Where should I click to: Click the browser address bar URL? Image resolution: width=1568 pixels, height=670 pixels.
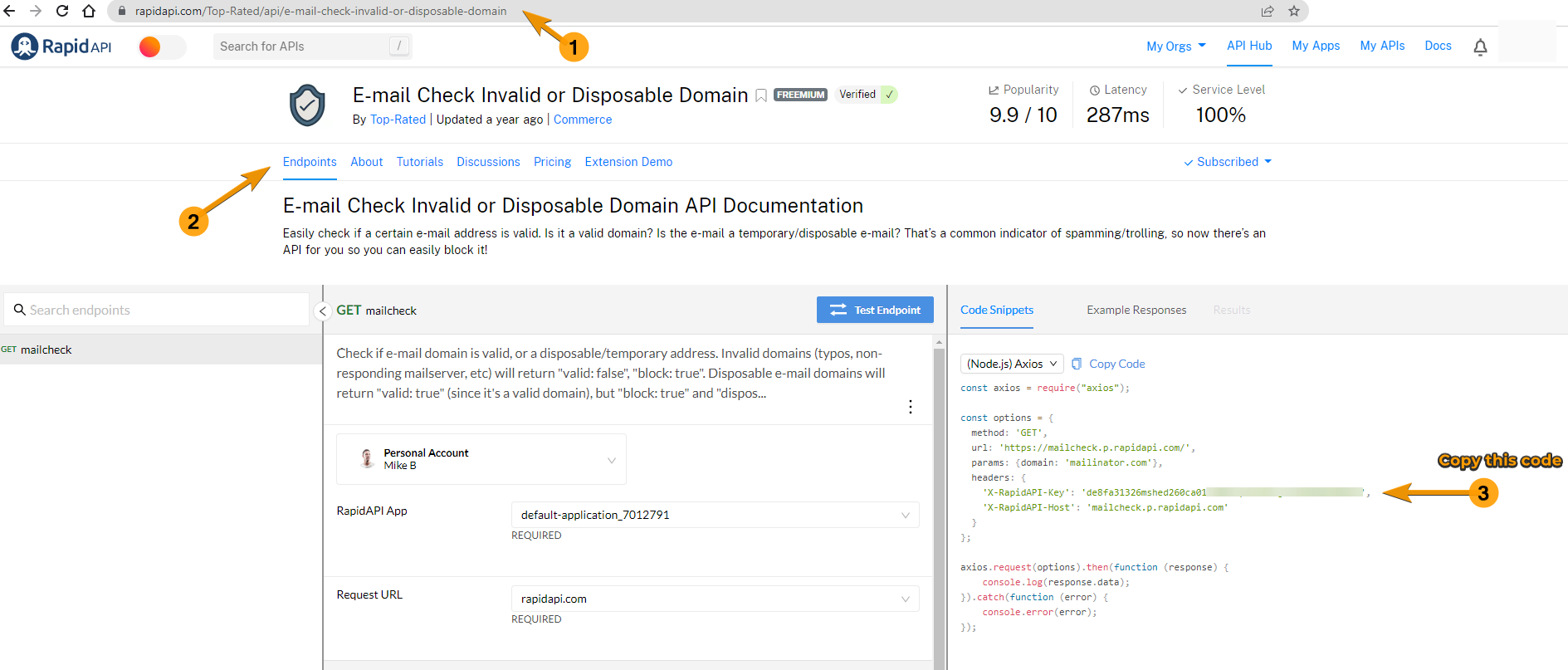click(320, 11)
